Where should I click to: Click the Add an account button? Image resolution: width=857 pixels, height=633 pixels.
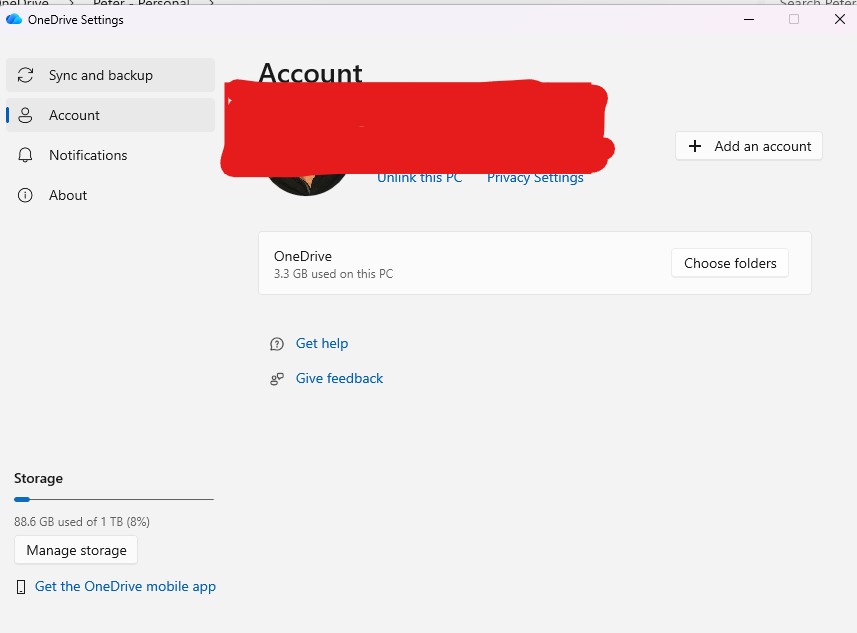click(749, 146)
